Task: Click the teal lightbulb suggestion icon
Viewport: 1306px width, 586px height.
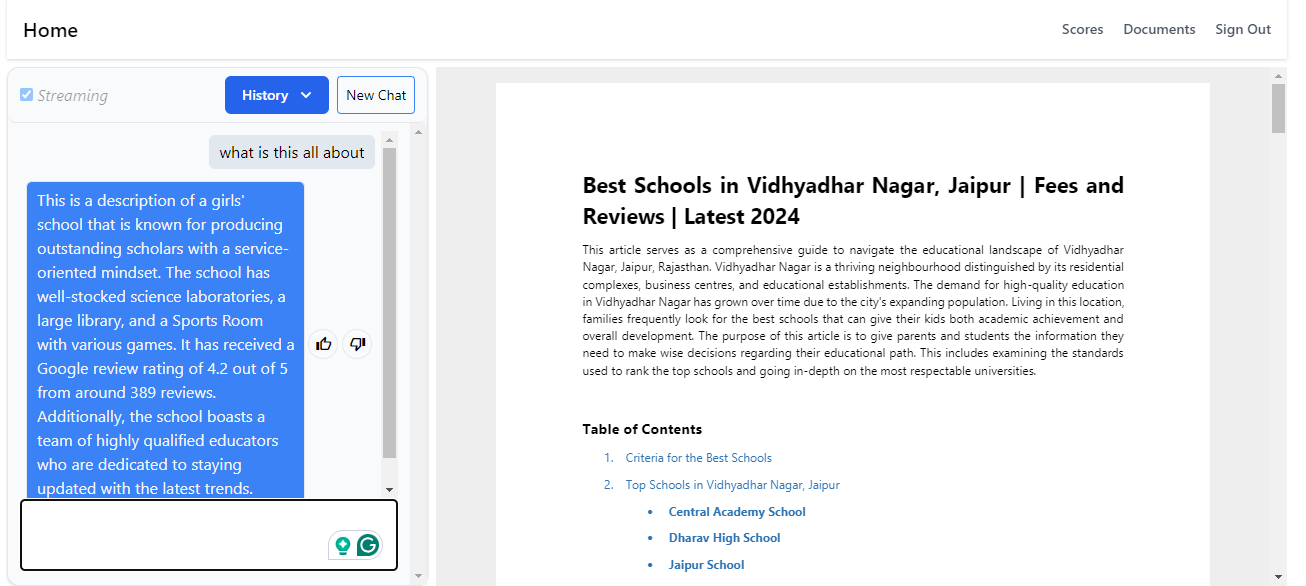Action: 343,545
